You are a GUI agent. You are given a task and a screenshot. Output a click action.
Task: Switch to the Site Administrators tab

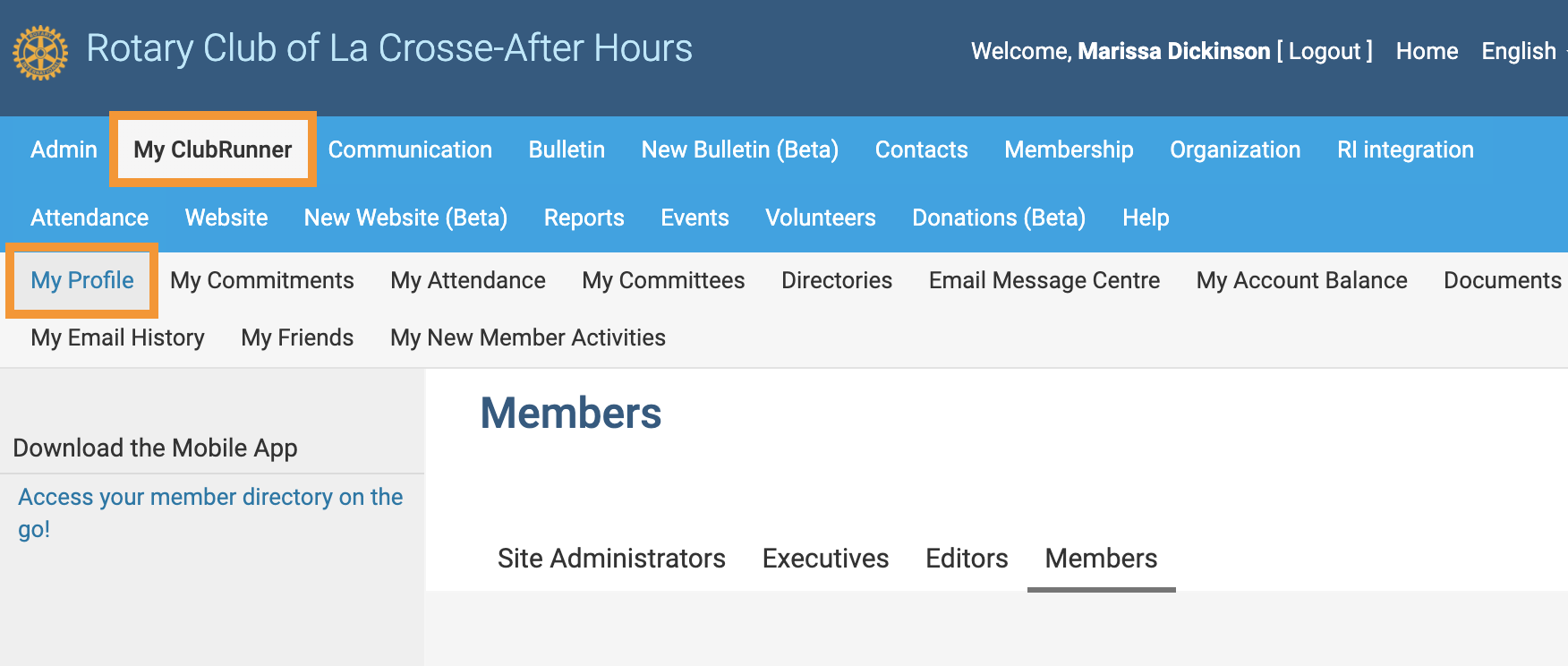coord(611,559)
